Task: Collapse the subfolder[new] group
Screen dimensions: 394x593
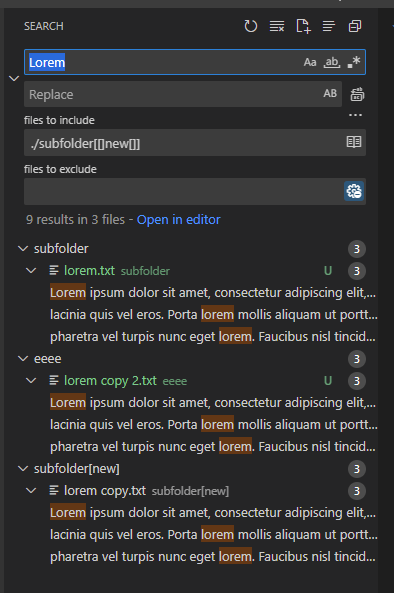Action: pos(23,469)
